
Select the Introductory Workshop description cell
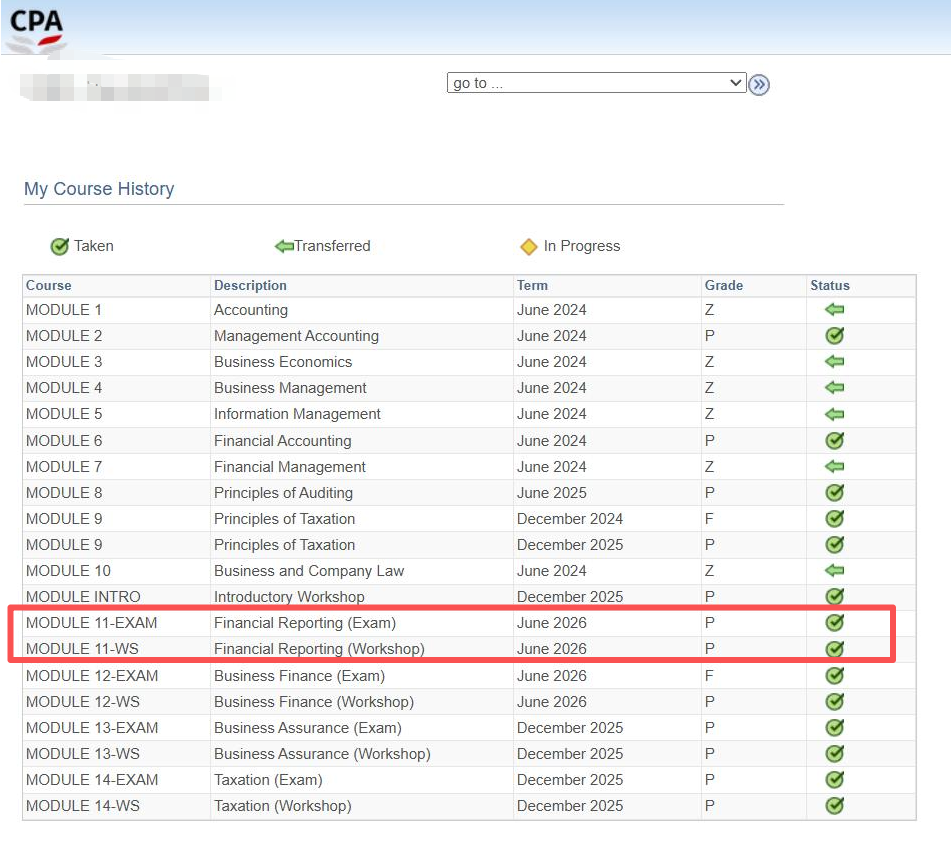(362, 597)
